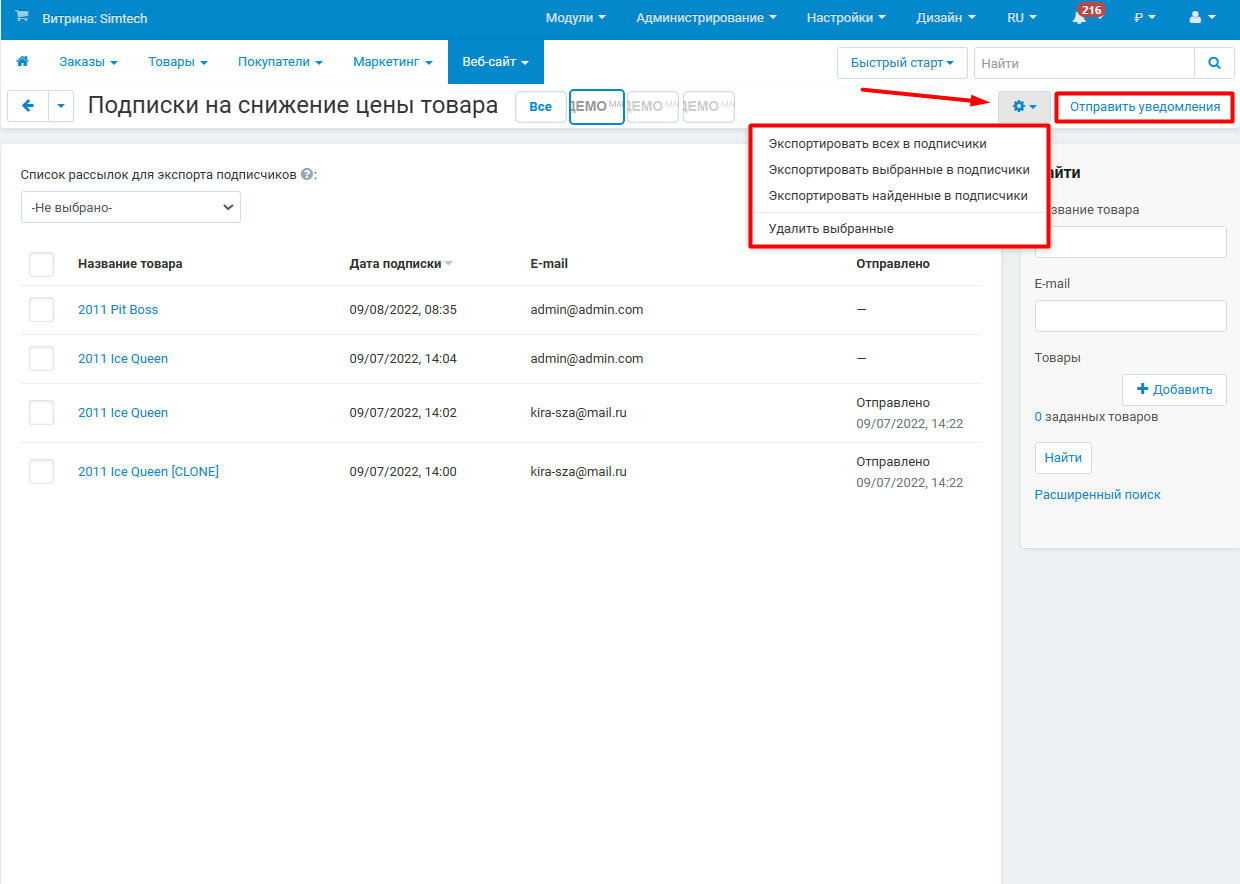Check the box for 2011 Pit Boss
Viewport: 1240px width, 884px height.
(41, 310)
